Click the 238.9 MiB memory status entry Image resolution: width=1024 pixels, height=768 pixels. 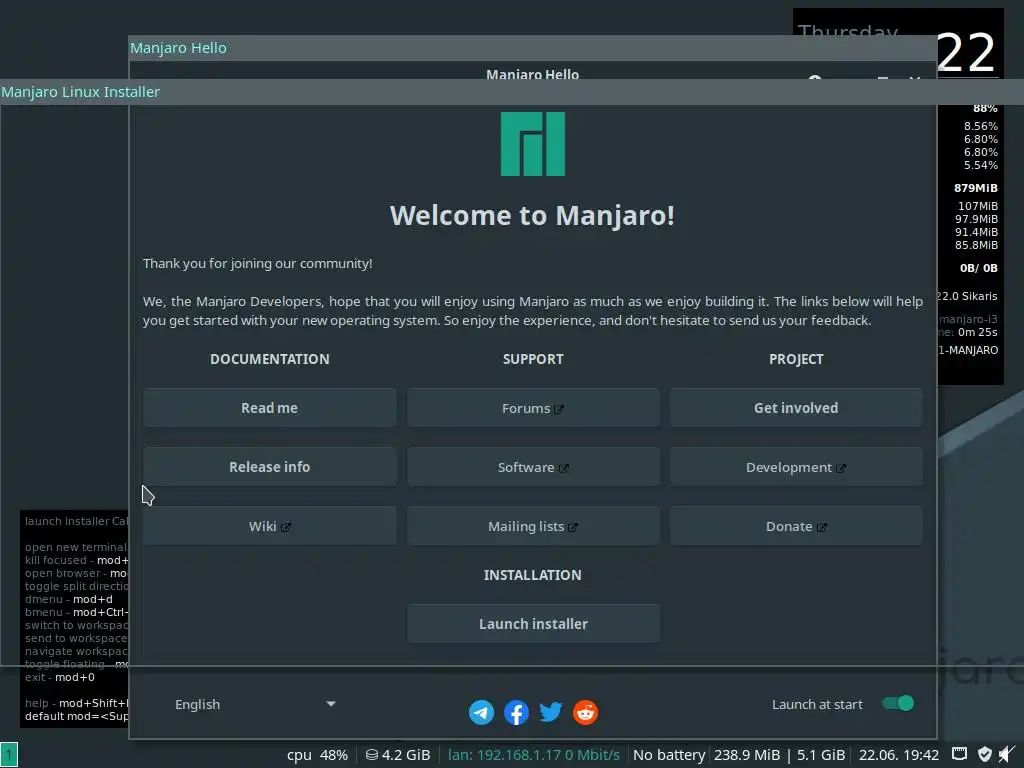(x=747, y=755)
